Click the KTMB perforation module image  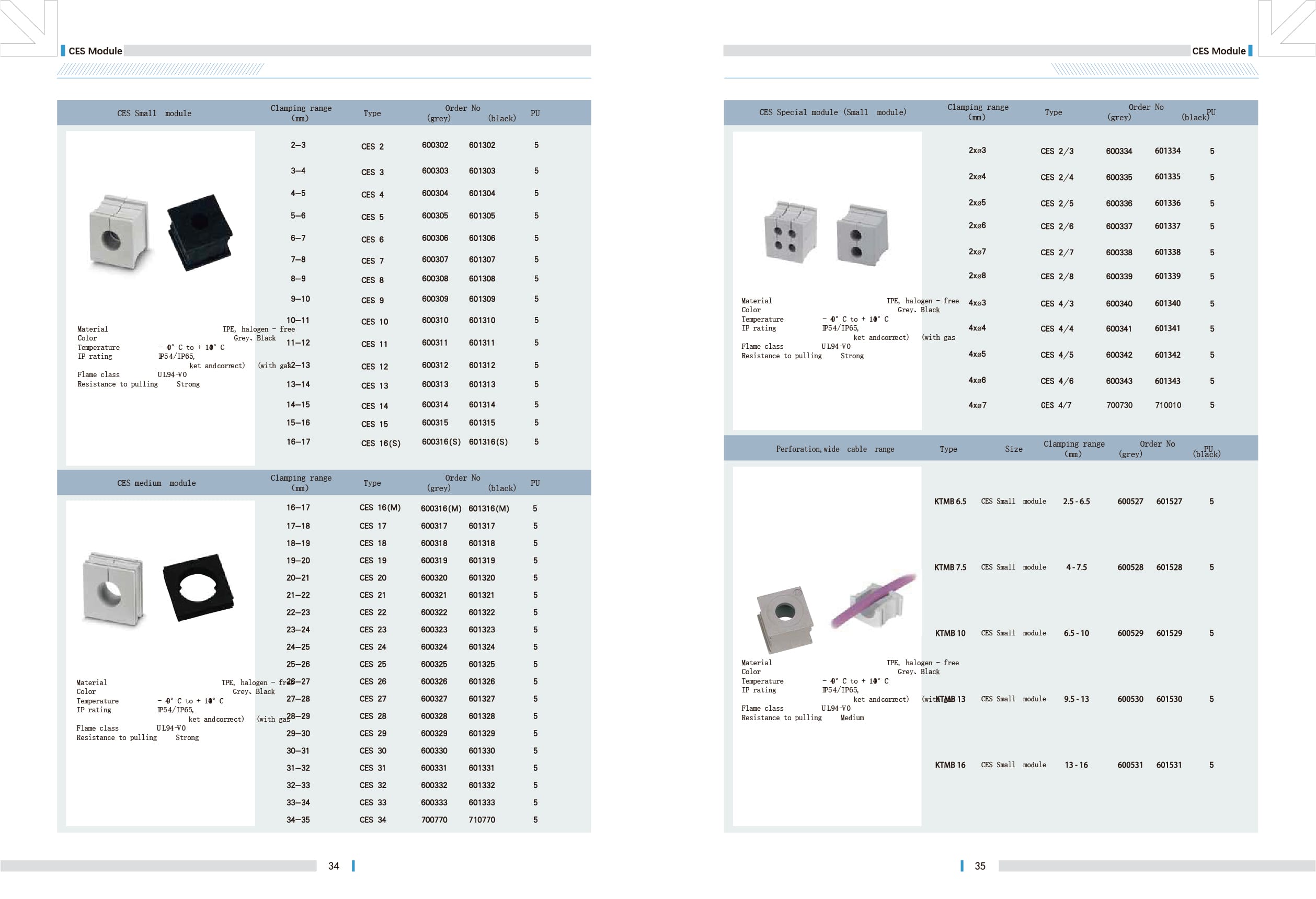[785, 619]
